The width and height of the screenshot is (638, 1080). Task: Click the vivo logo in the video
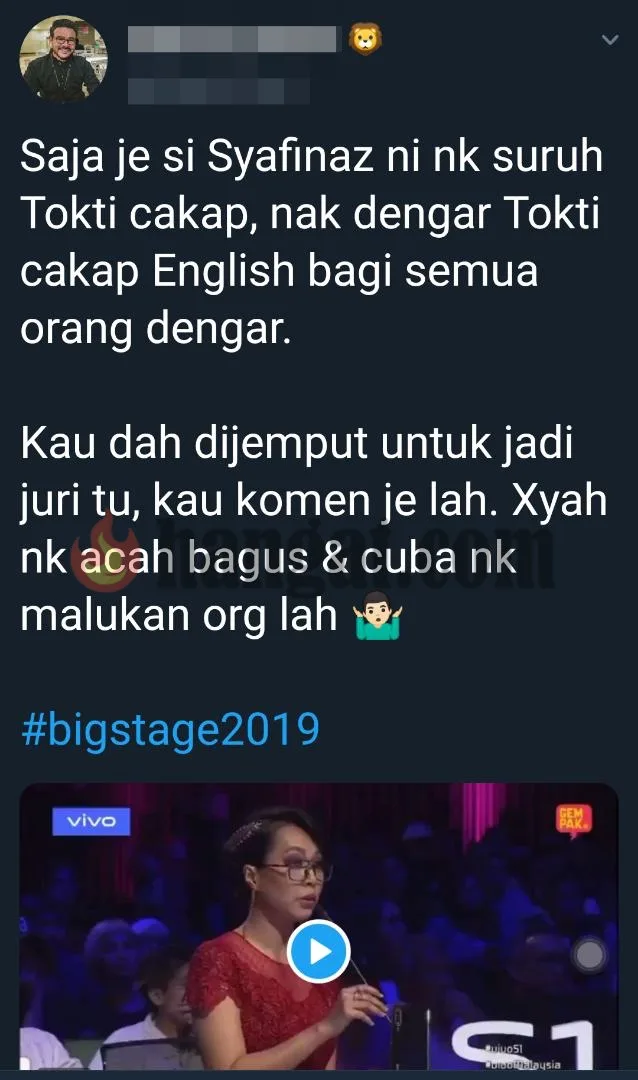point(92,821)
